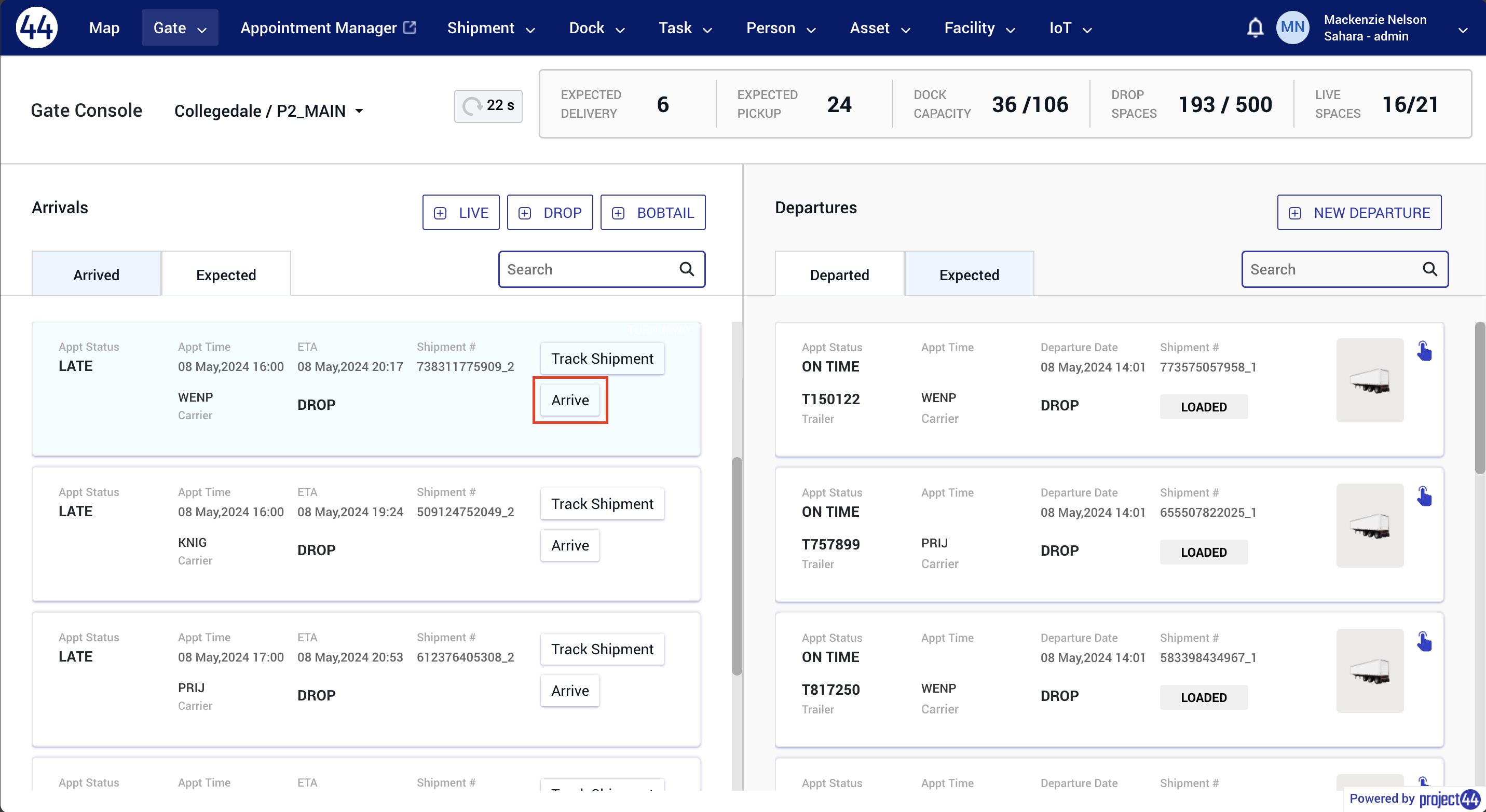1486x812 pixels.
Task: Click the Expected Delivery count 6
Action: pos(663,104)
